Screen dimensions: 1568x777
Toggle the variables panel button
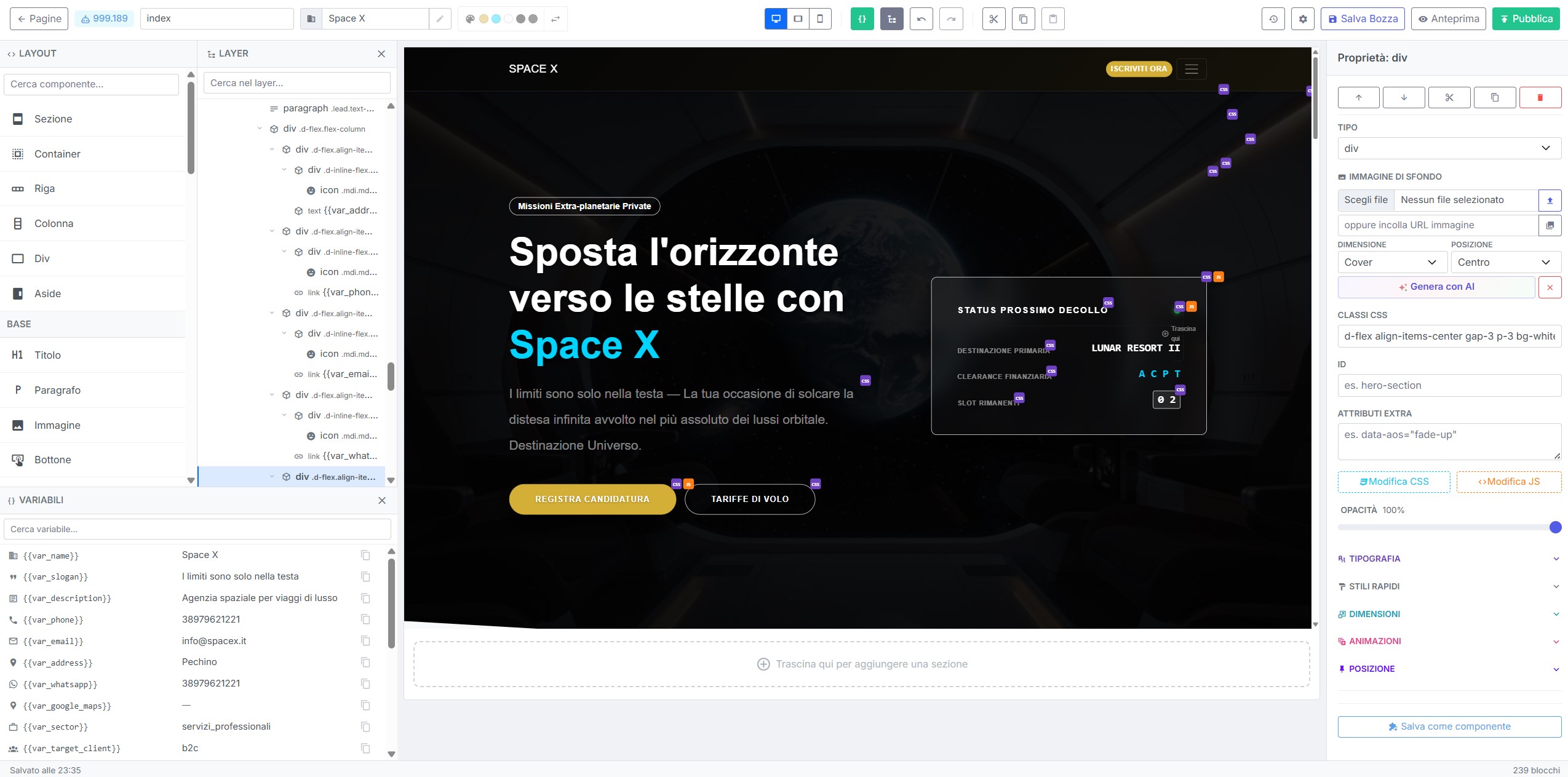click(862, 19)
